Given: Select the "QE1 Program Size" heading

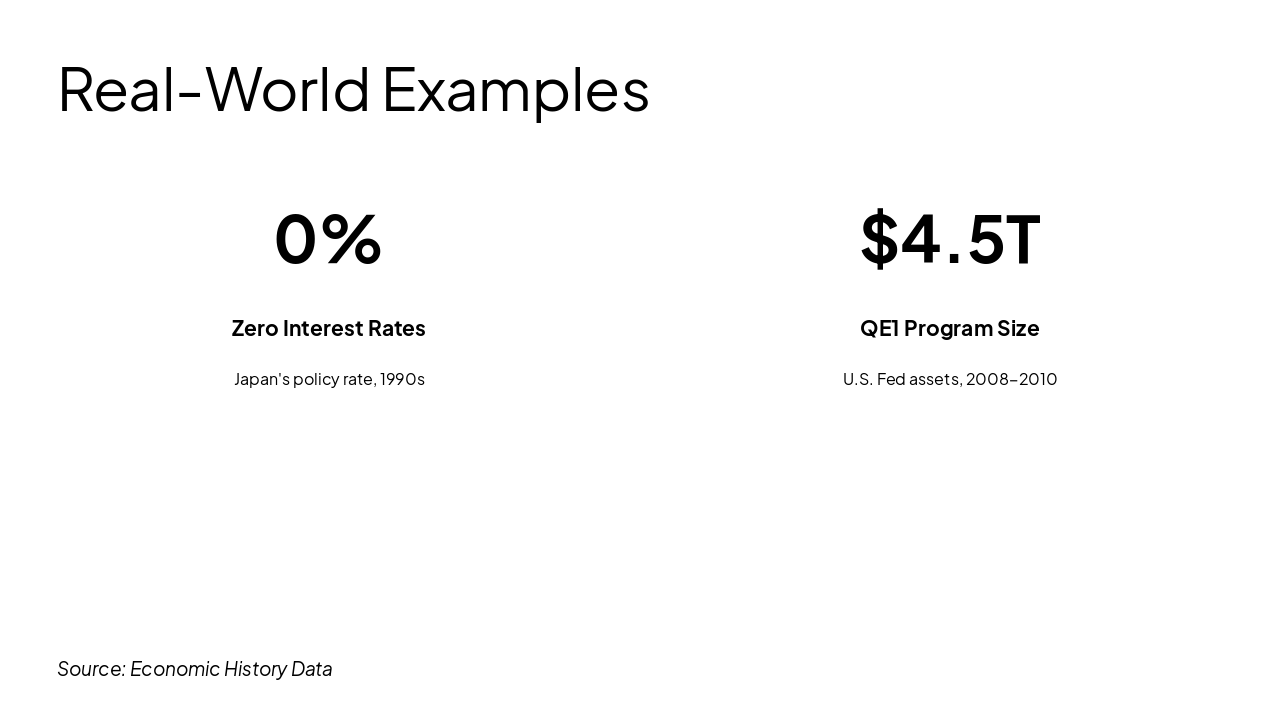Looking at the screenshot, I should pyautogui.click(x=950, y=328).
